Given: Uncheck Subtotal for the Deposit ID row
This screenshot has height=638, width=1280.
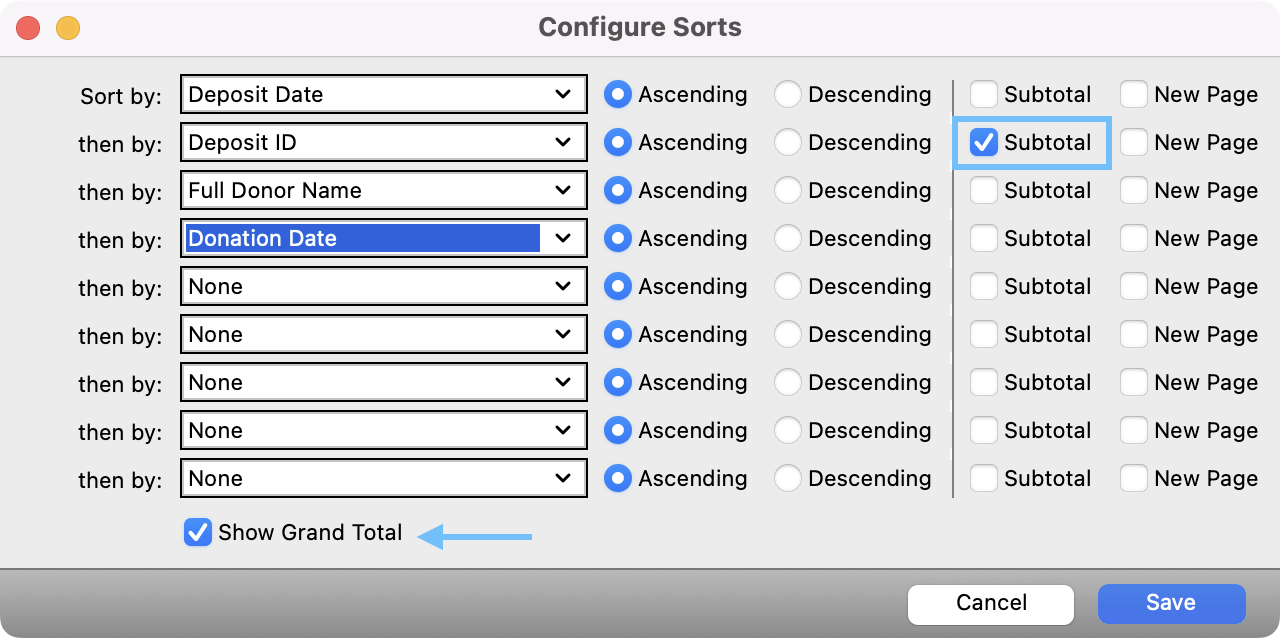Looking at the screenshot, I should point(984,142).
